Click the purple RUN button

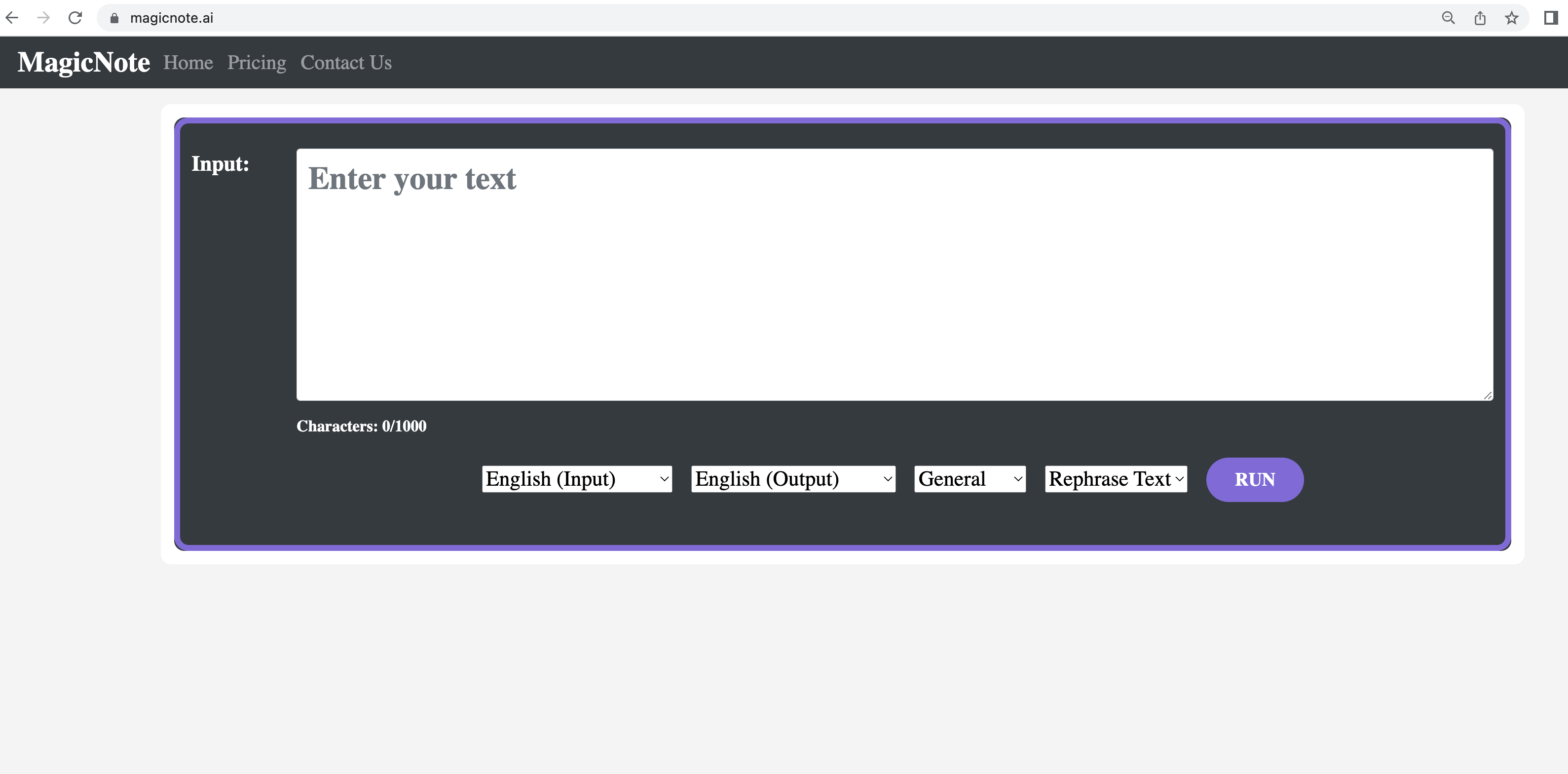1255,479
